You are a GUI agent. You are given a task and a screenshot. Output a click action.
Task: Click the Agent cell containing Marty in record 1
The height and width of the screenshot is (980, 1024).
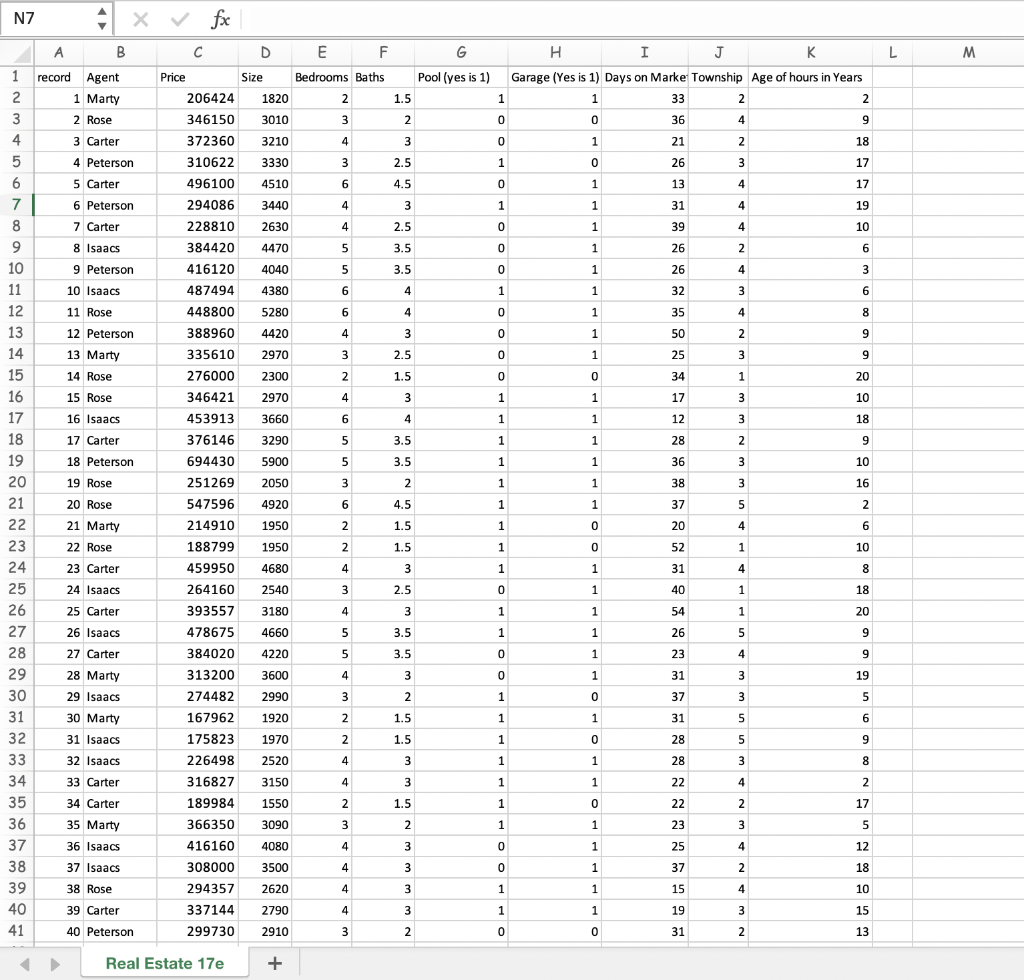pos(120,98)
